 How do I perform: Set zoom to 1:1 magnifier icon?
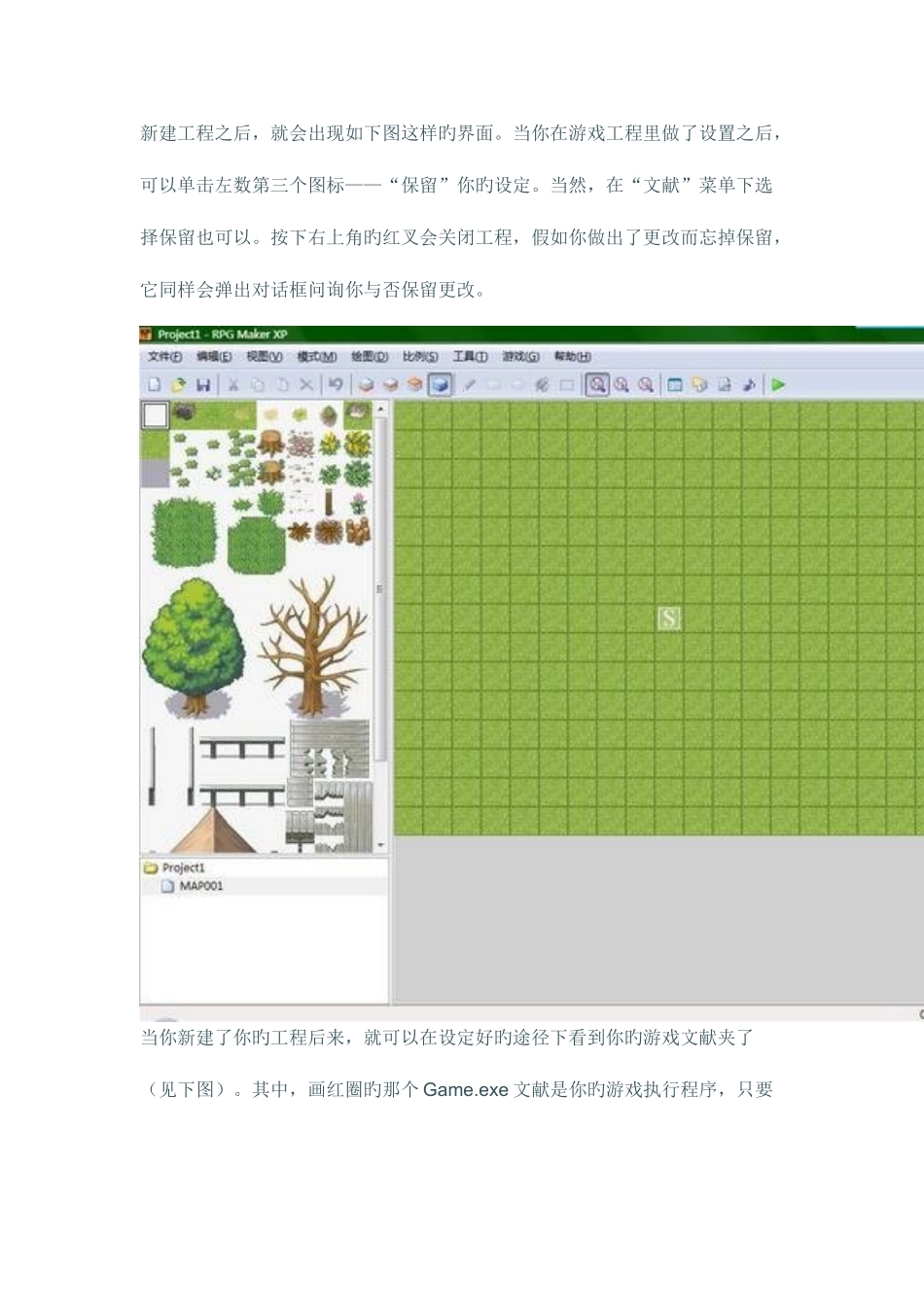[597, 385]
